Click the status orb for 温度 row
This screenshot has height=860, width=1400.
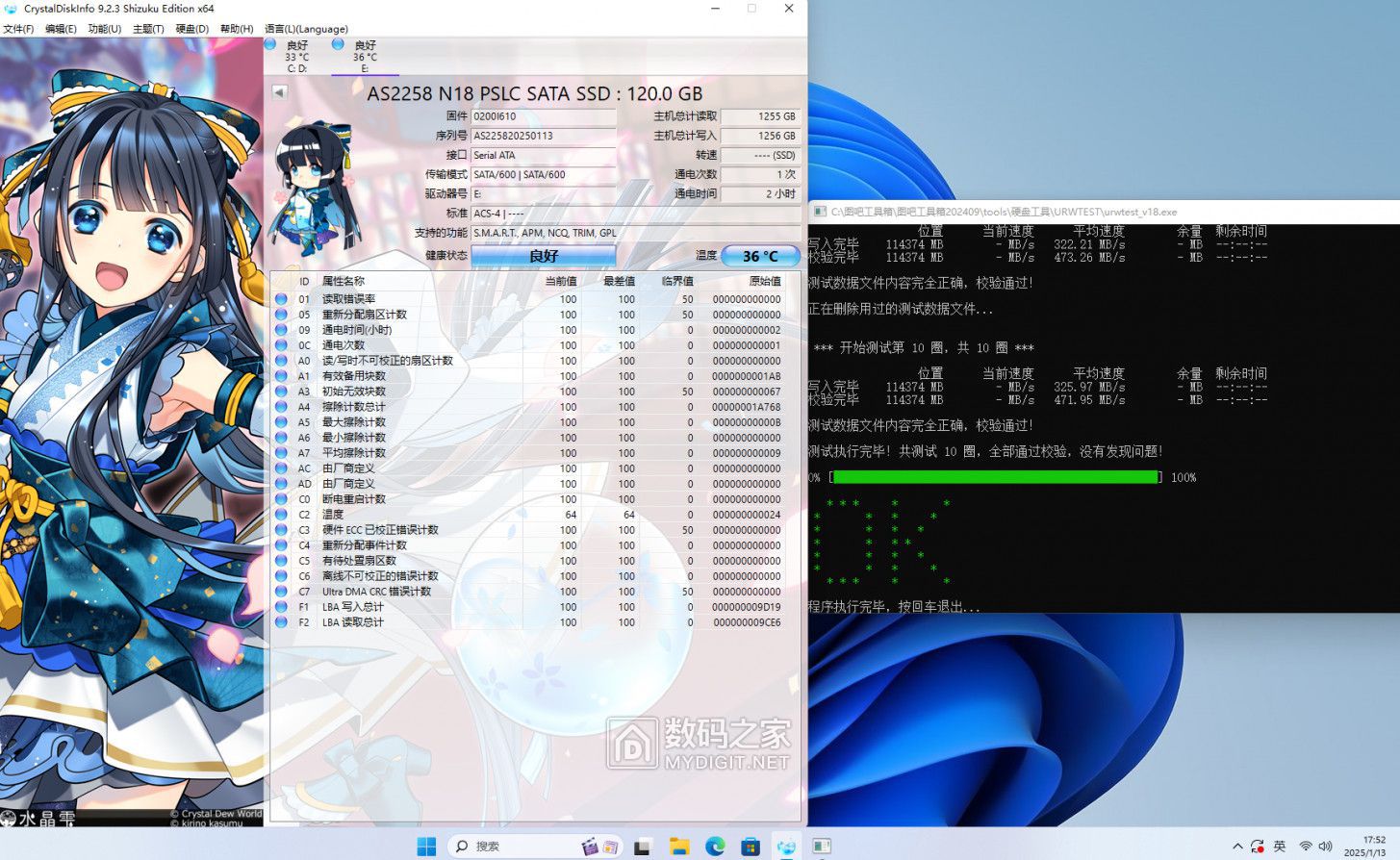281,515
